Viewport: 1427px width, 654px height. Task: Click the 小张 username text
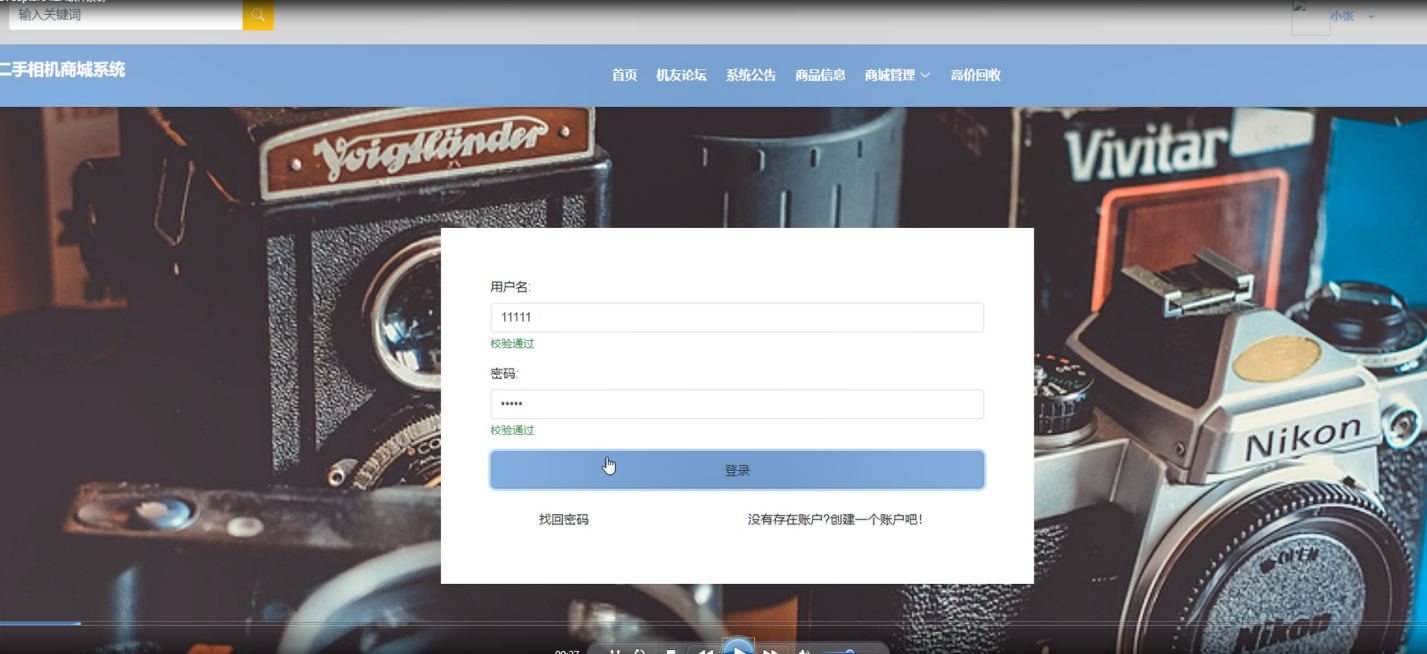[x=1342, y=16]
